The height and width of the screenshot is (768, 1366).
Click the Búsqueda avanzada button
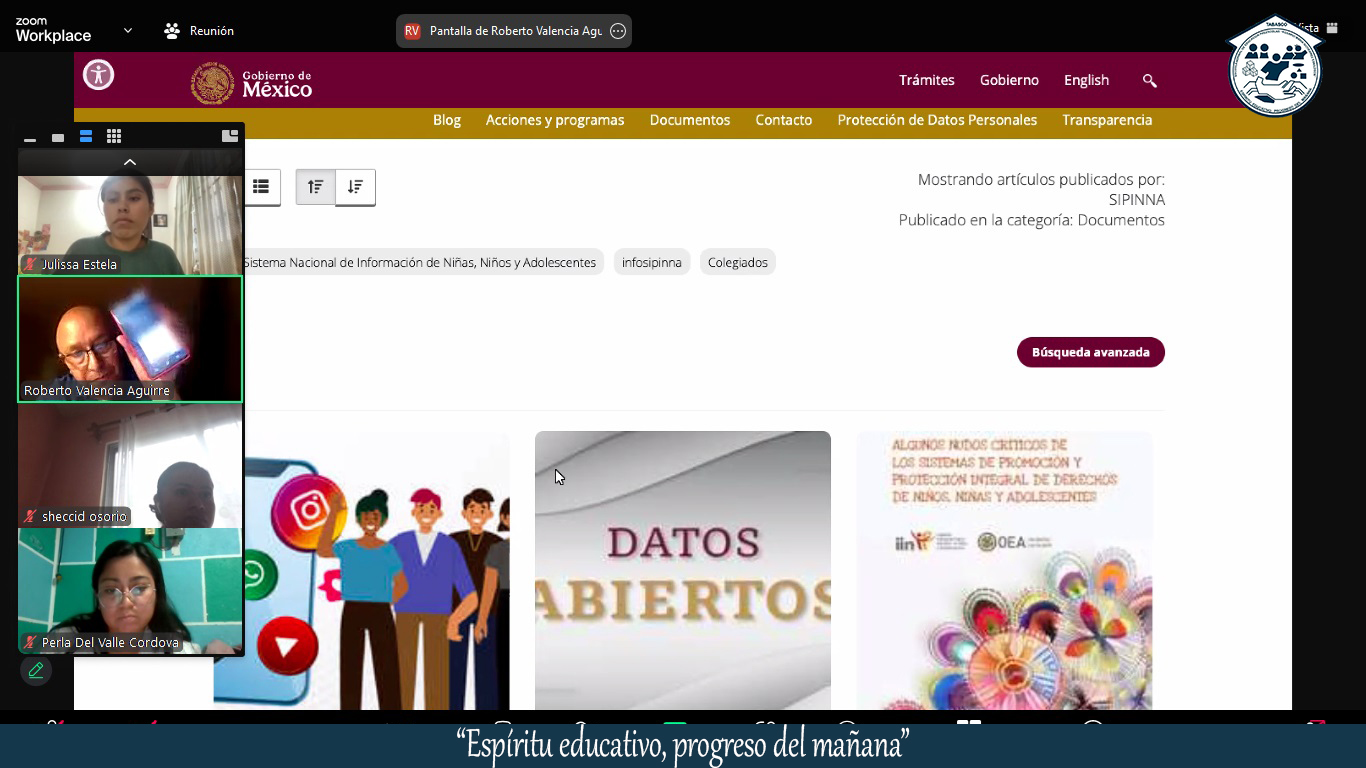(x=1091, y=352)
